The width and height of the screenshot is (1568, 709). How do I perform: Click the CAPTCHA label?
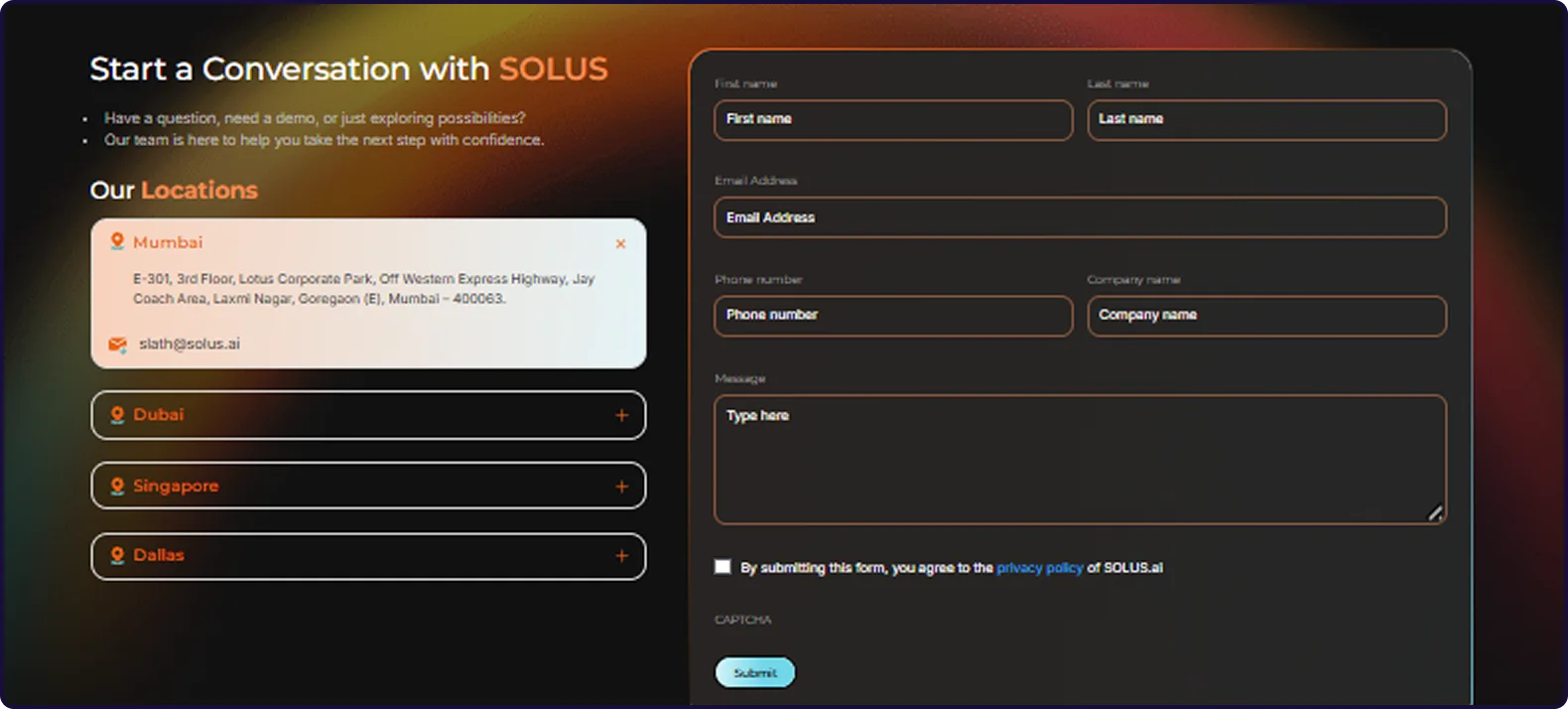pos(742,620)
